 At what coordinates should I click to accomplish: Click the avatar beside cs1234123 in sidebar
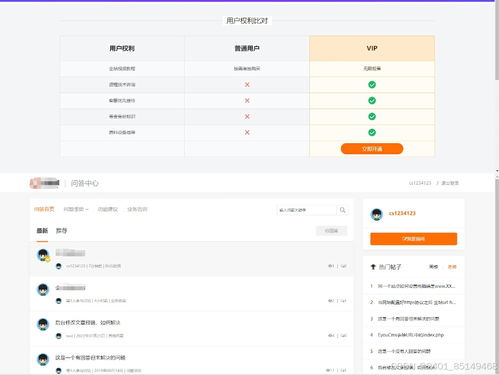point(377,214)
